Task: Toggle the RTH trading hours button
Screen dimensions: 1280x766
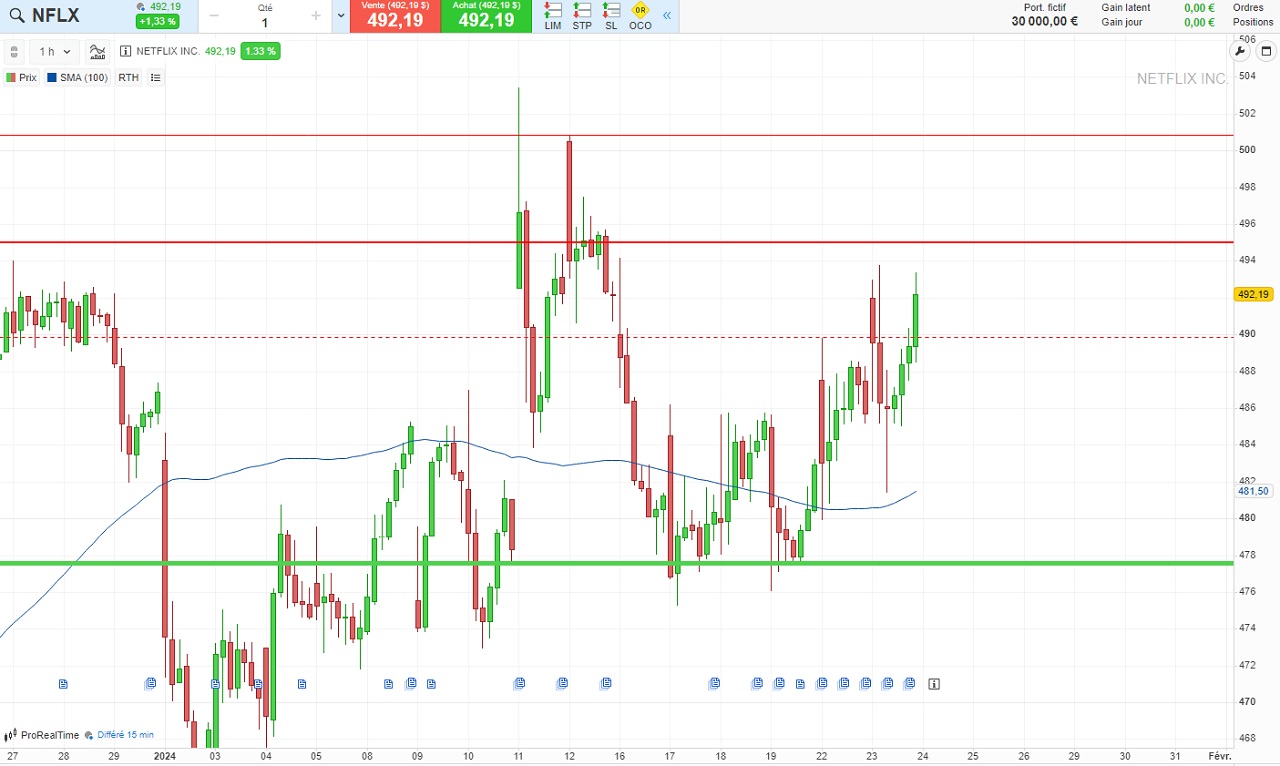Action: [x=128, y=77]
